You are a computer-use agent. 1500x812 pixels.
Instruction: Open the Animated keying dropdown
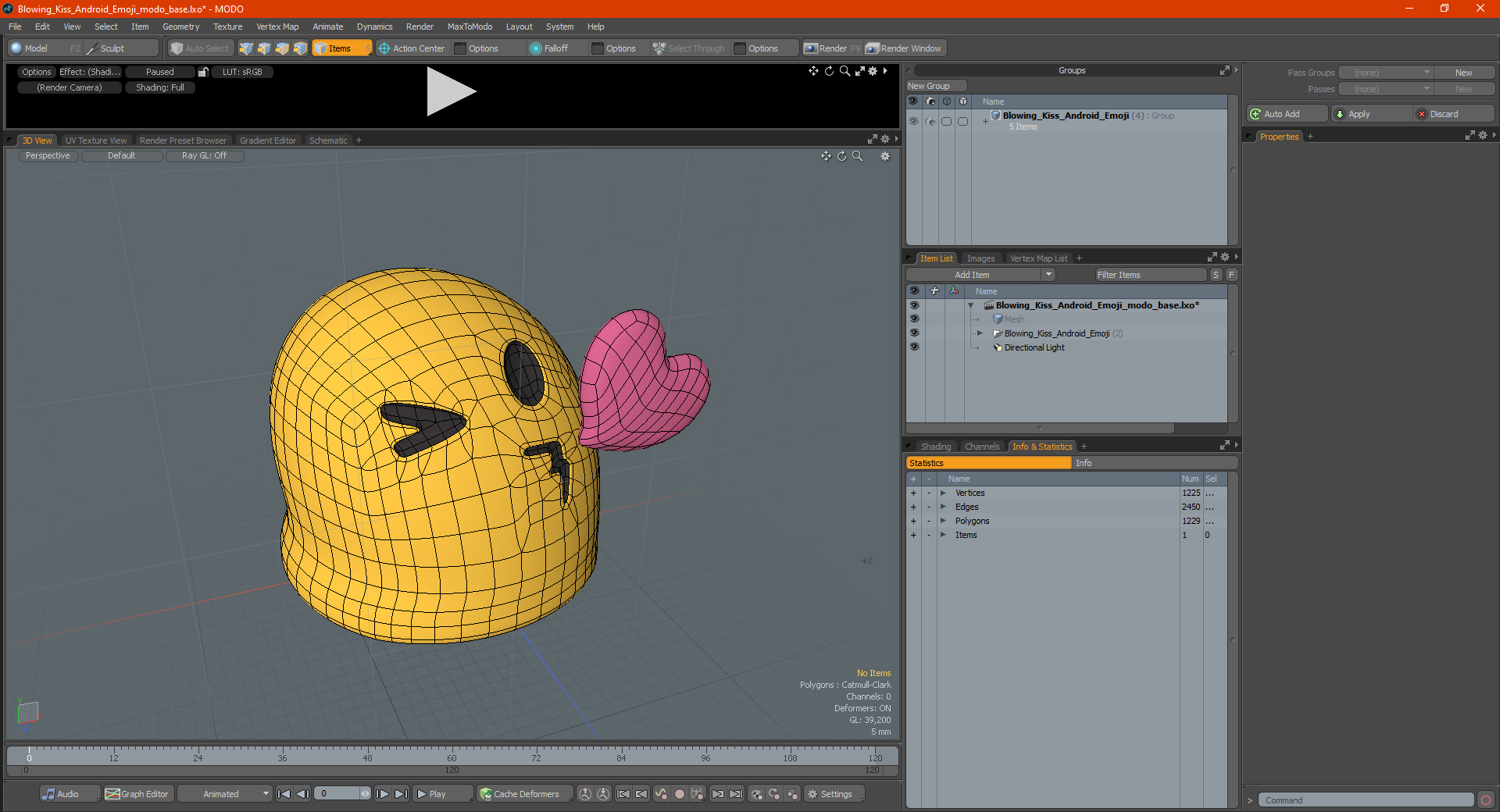click(225, 794)
